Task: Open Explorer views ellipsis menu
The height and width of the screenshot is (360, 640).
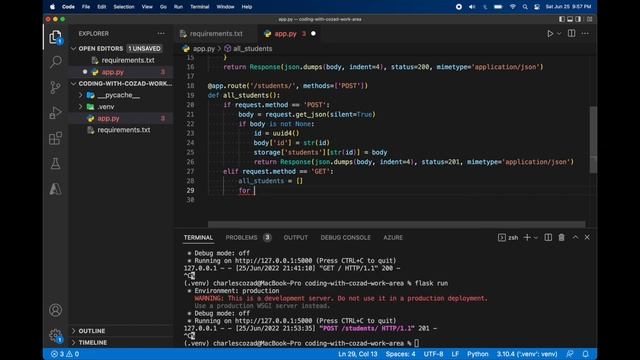Action: pos(161,33)
